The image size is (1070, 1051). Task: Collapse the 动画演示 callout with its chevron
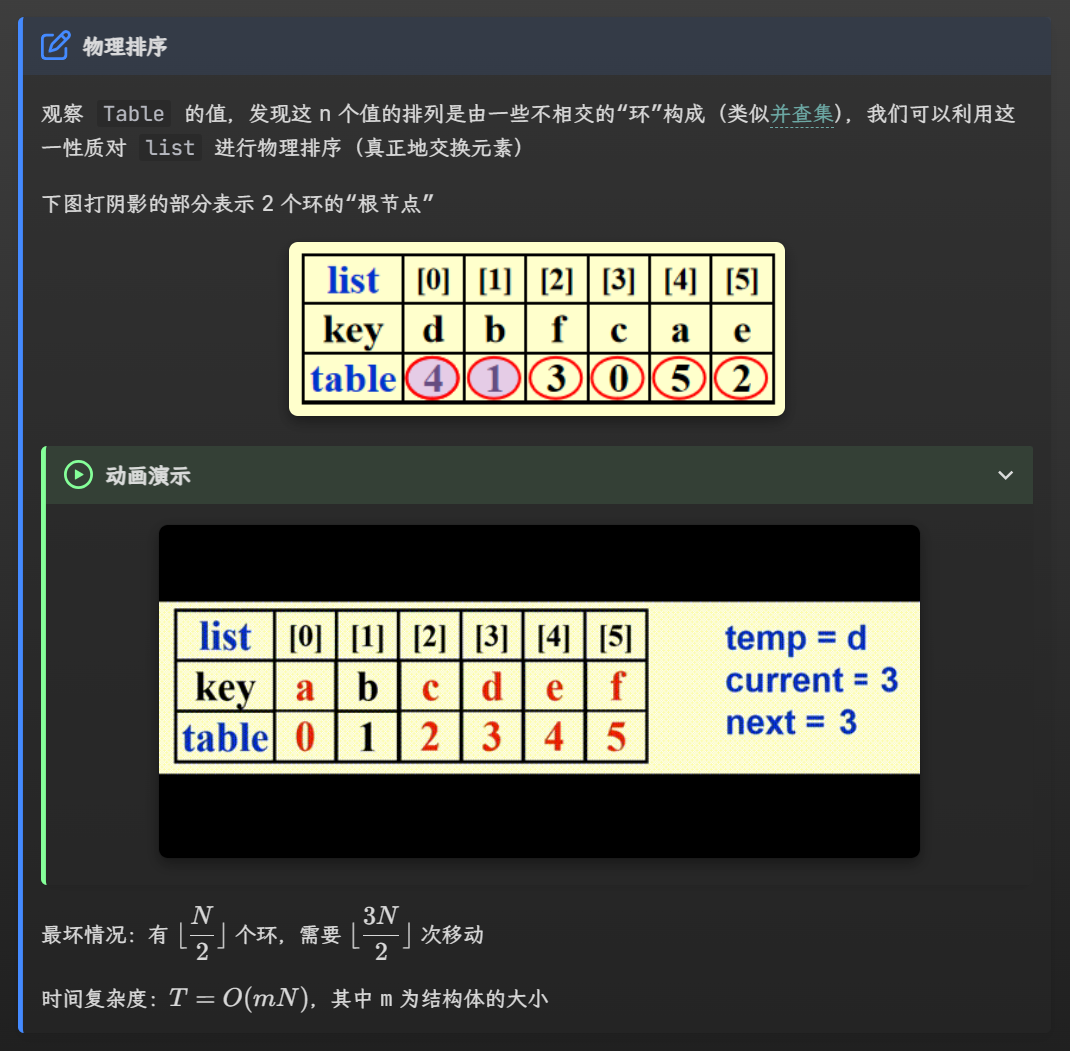point(1006,475)
